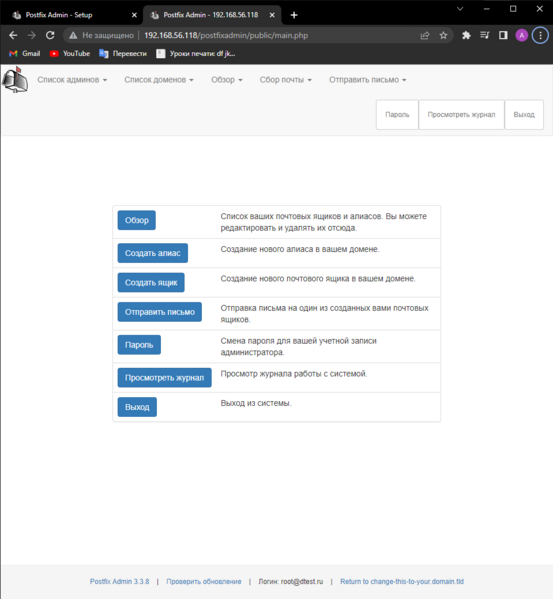This screenshot has width=553, height=599.
Task: Open the browser extensions puzzle icon
Action: click(x=466, y=36)
